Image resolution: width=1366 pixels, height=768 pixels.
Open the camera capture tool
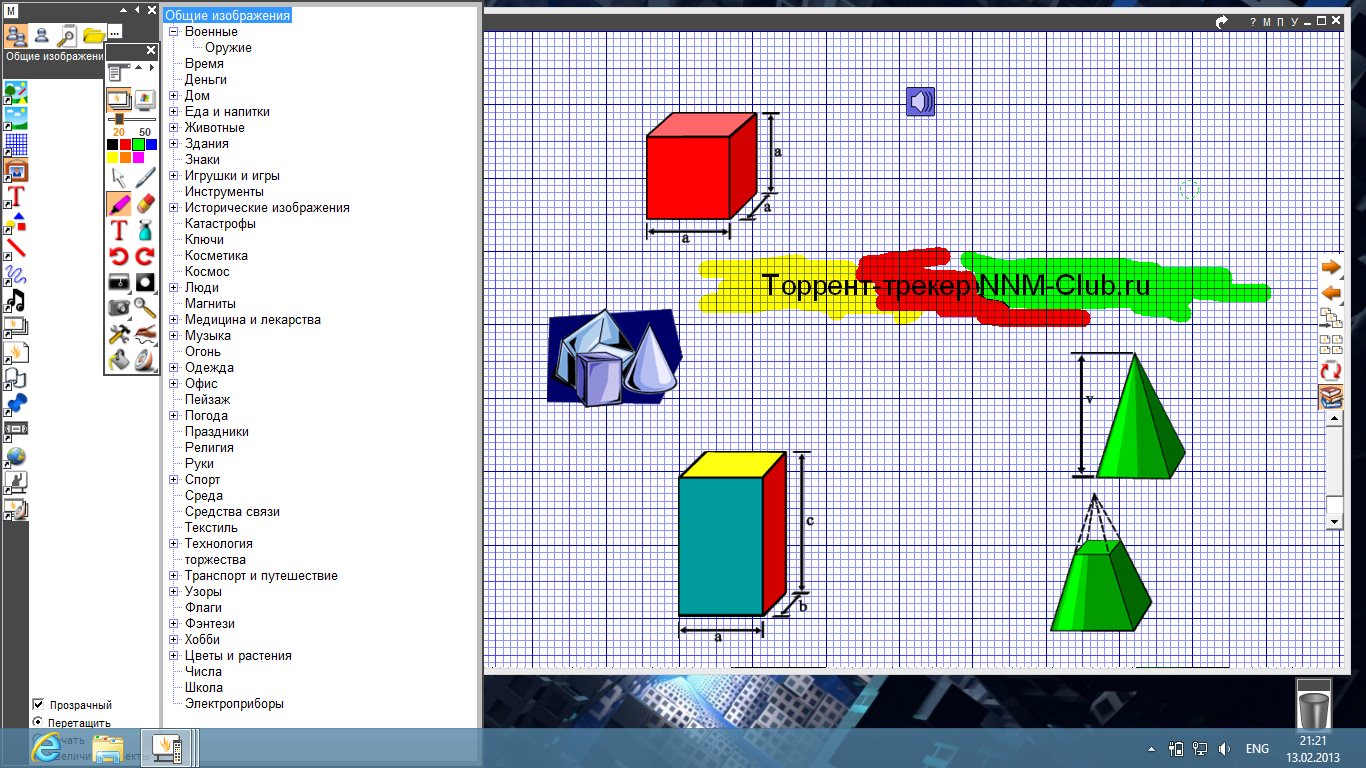tap(119, 308)
